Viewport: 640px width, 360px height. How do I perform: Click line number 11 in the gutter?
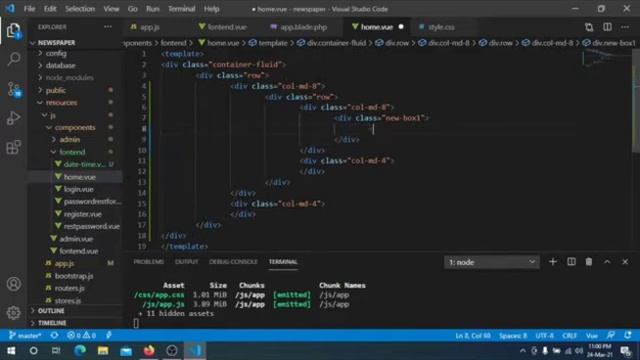(x=142, y=161)
